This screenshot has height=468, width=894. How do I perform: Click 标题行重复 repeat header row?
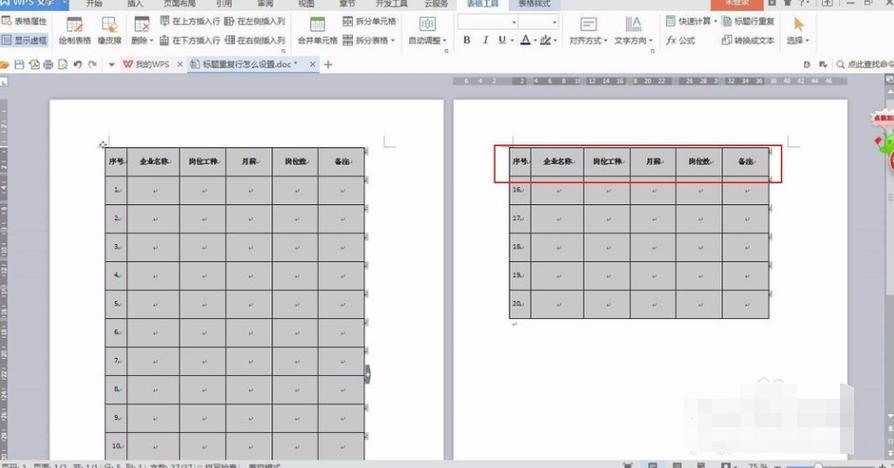[748, 21]
